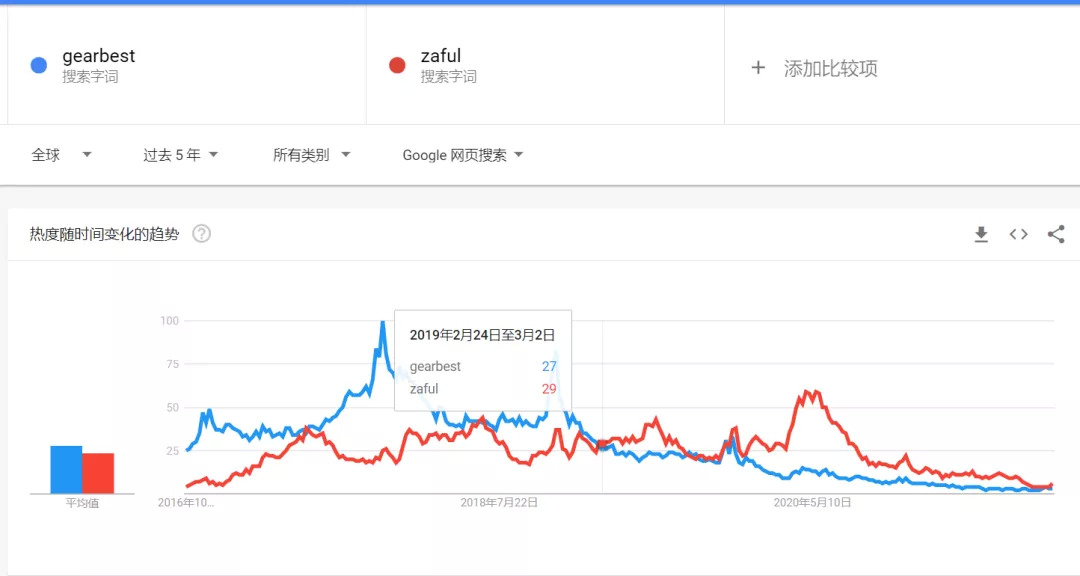
Task: Click the 热度随时间变化的趋势 chart title
Action: pos(105,234)
